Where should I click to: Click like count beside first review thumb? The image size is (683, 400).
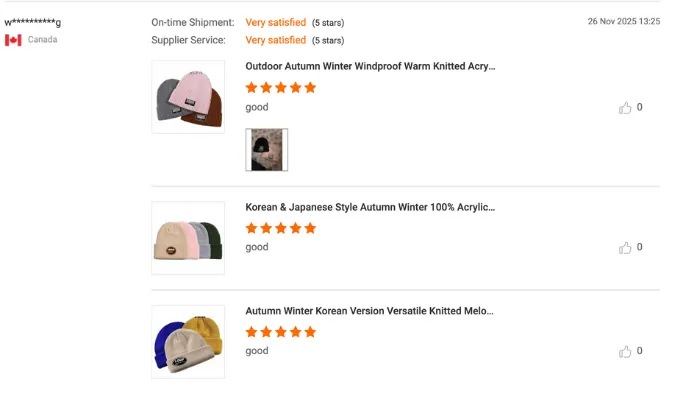tap(639, 107)
